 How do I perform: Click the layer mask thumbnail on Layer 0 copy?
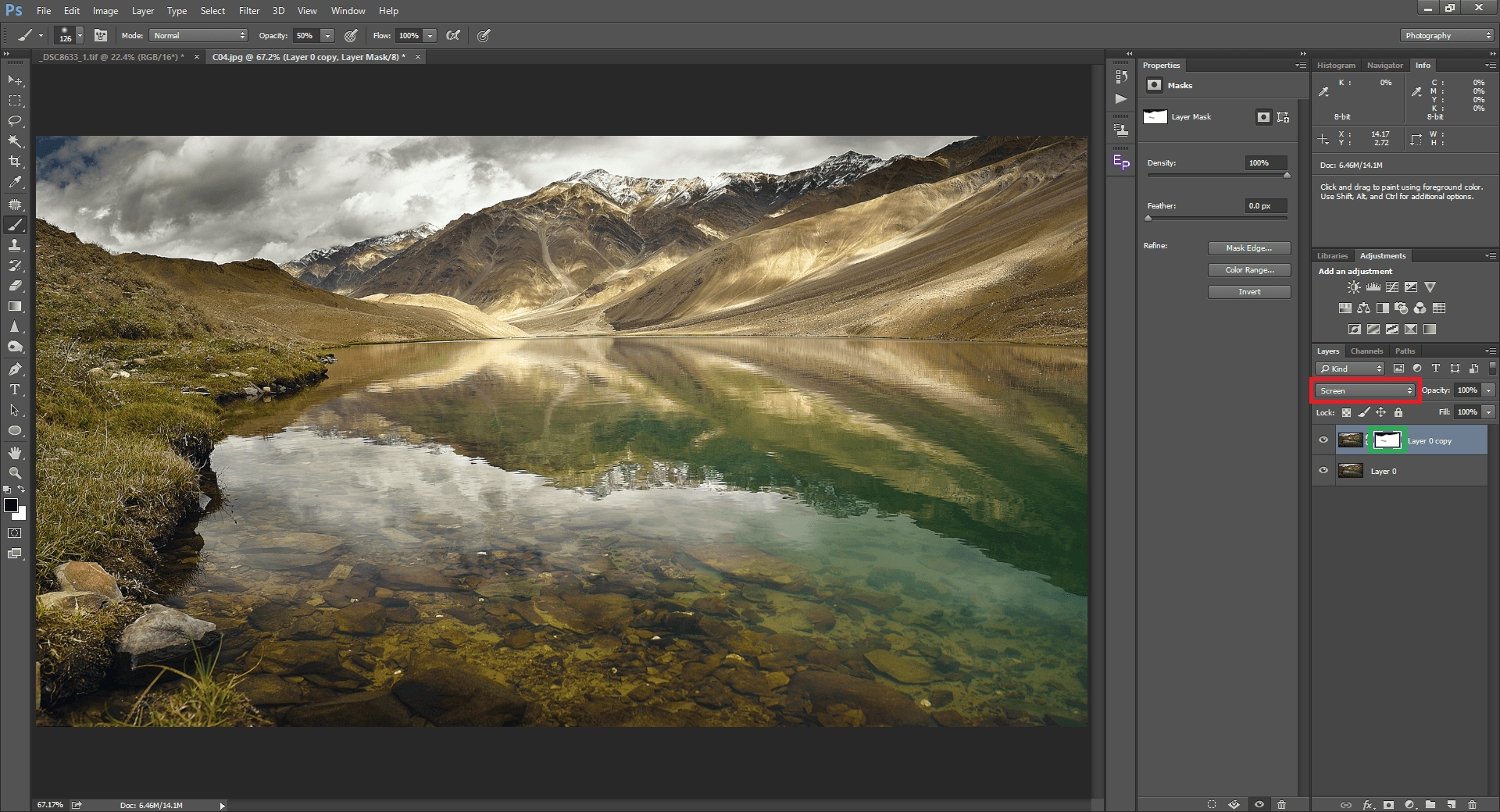[1387, 440]
